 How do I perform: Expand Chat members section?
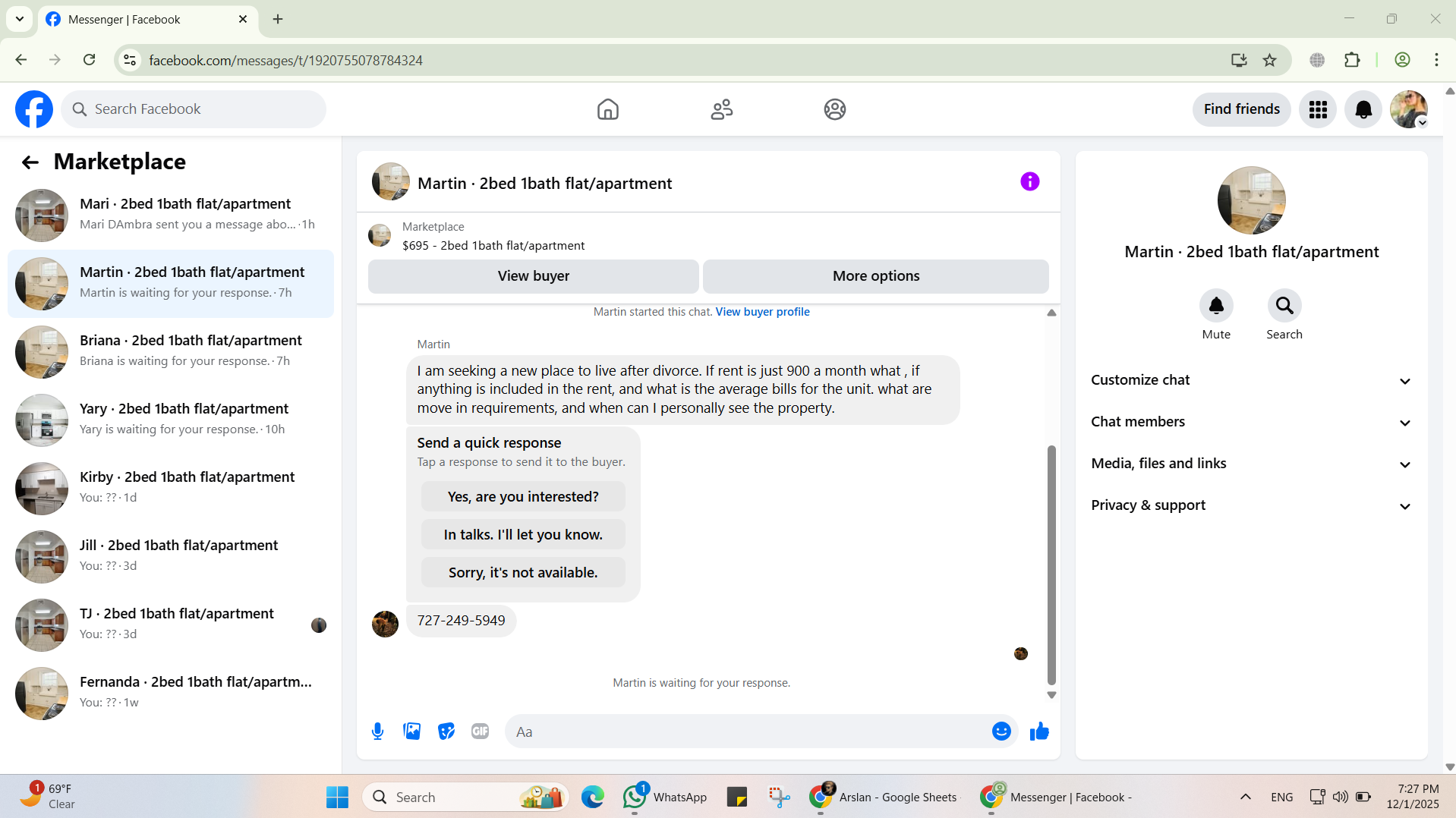pos(1251,422)
